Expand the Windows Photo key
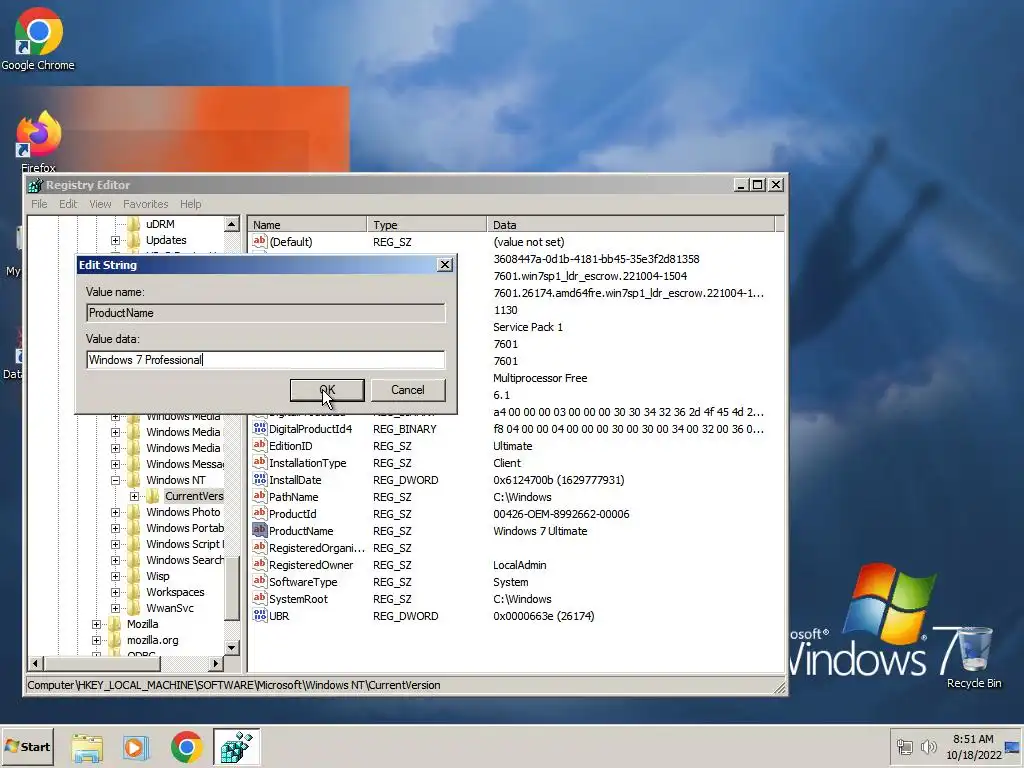The height and width of the screenshot is (768, 1024). coord(116,512)
